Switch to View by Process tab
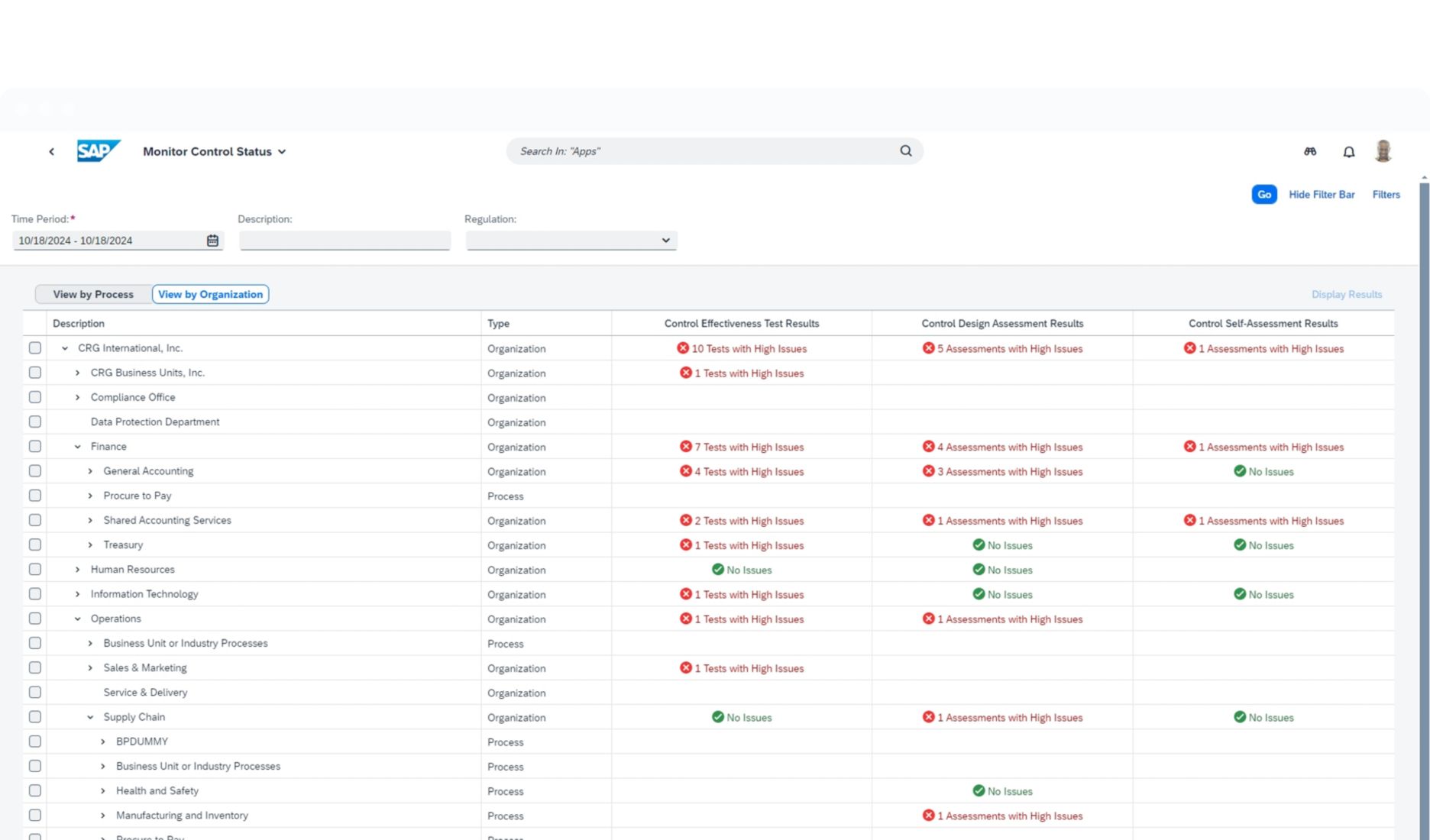1430x840 pixels. tap(93, 294)
